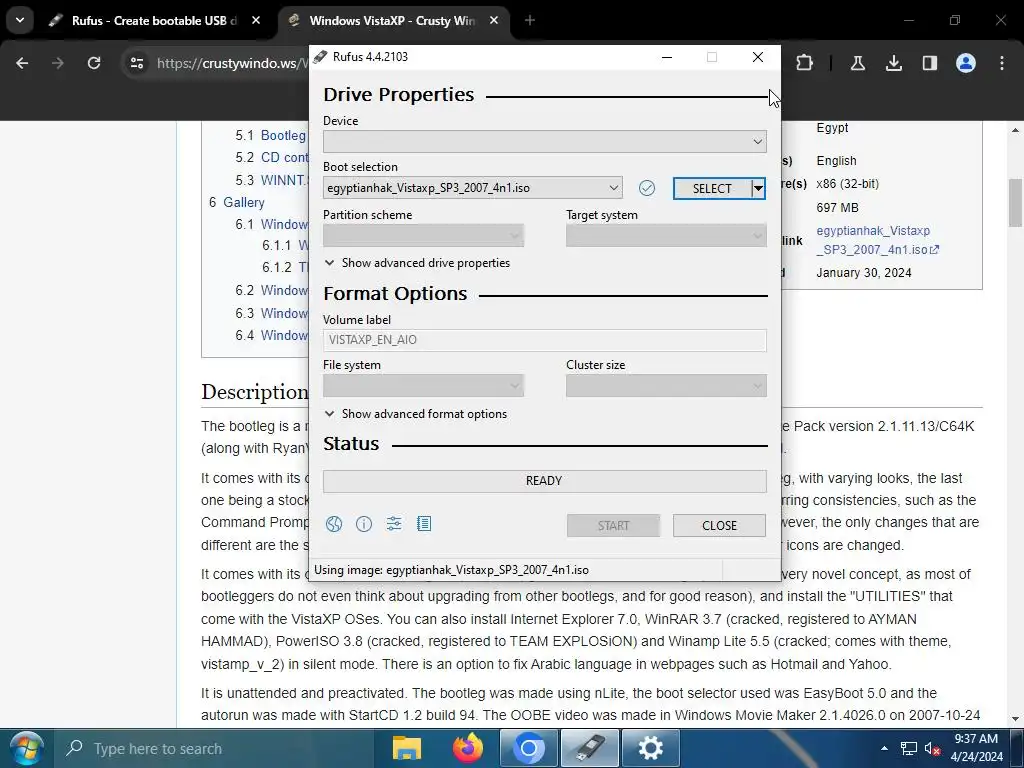Click the CLOSE button in Rufus
The height and width of the screenshot is (768, 1024).
point(719,526)
